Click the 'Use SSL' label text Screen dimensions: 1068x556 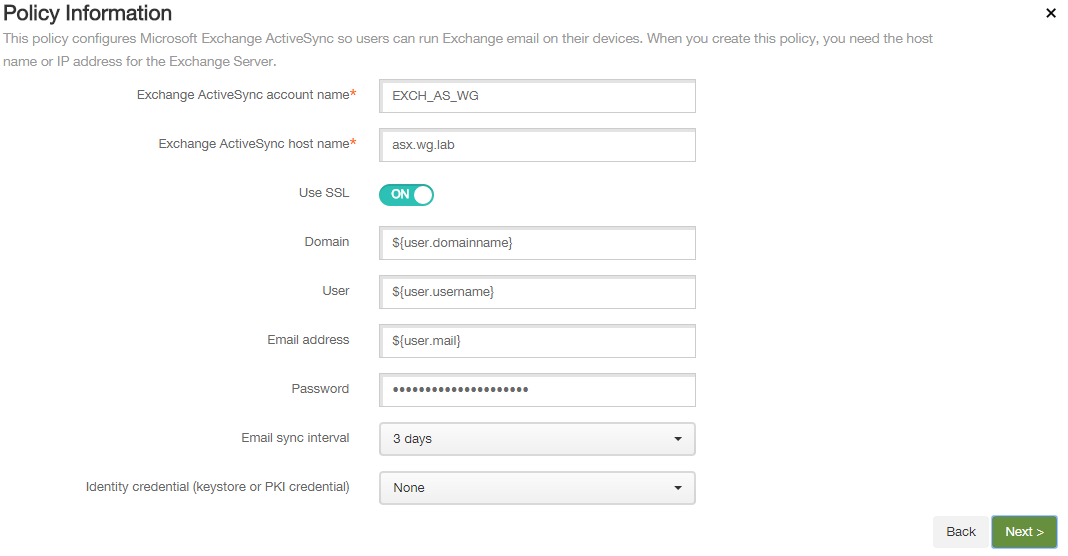click(324, 193)
